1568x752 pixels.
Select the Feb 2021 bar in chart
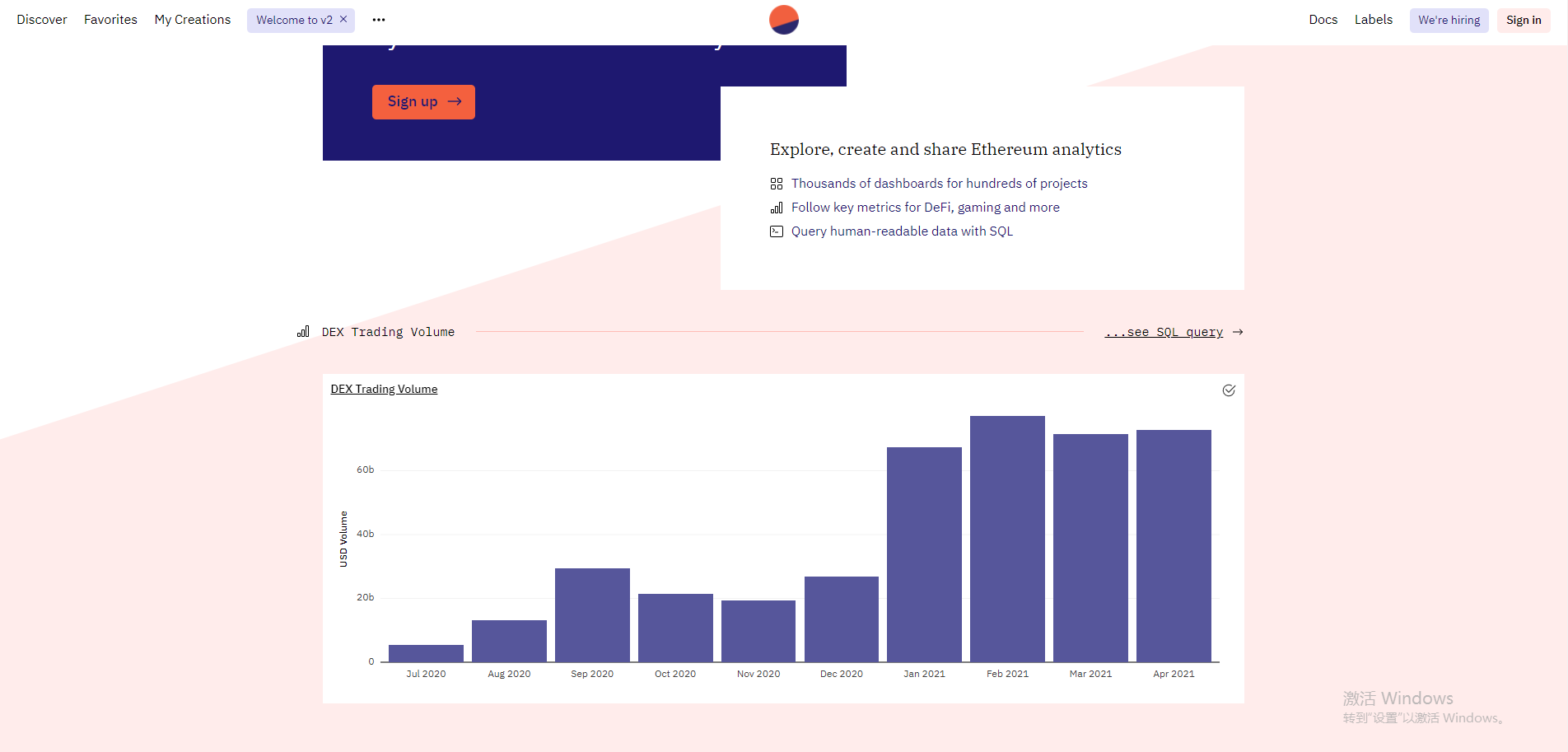point(1007,538)
